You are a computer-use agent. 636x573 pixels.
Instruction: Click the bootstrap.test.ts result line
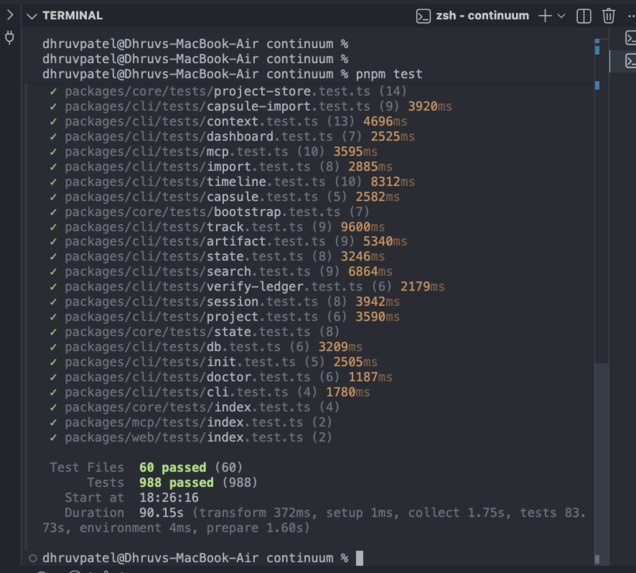click(209, 212)
